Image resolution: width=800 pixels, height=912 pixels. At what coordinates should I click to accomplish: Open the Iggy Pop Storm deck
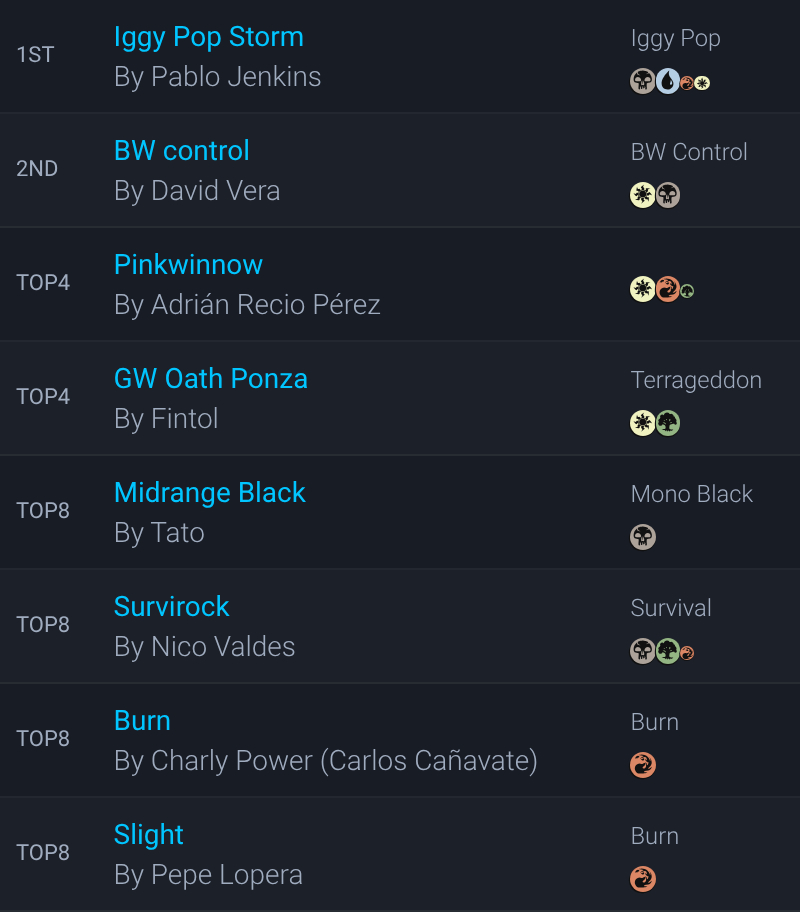208,37
